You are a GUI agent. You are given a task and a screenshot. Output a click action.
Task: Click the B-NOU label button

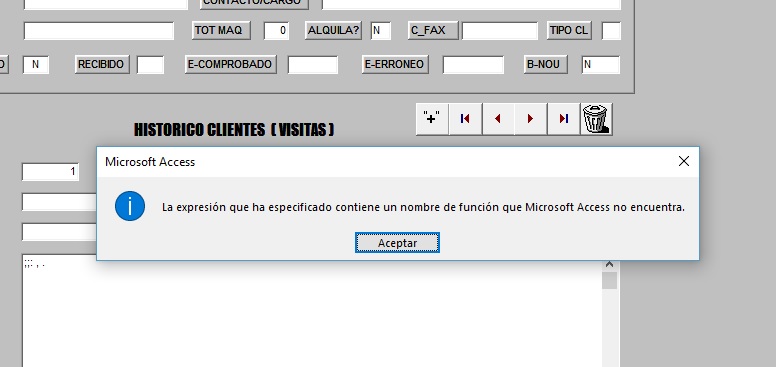point(545,64)
